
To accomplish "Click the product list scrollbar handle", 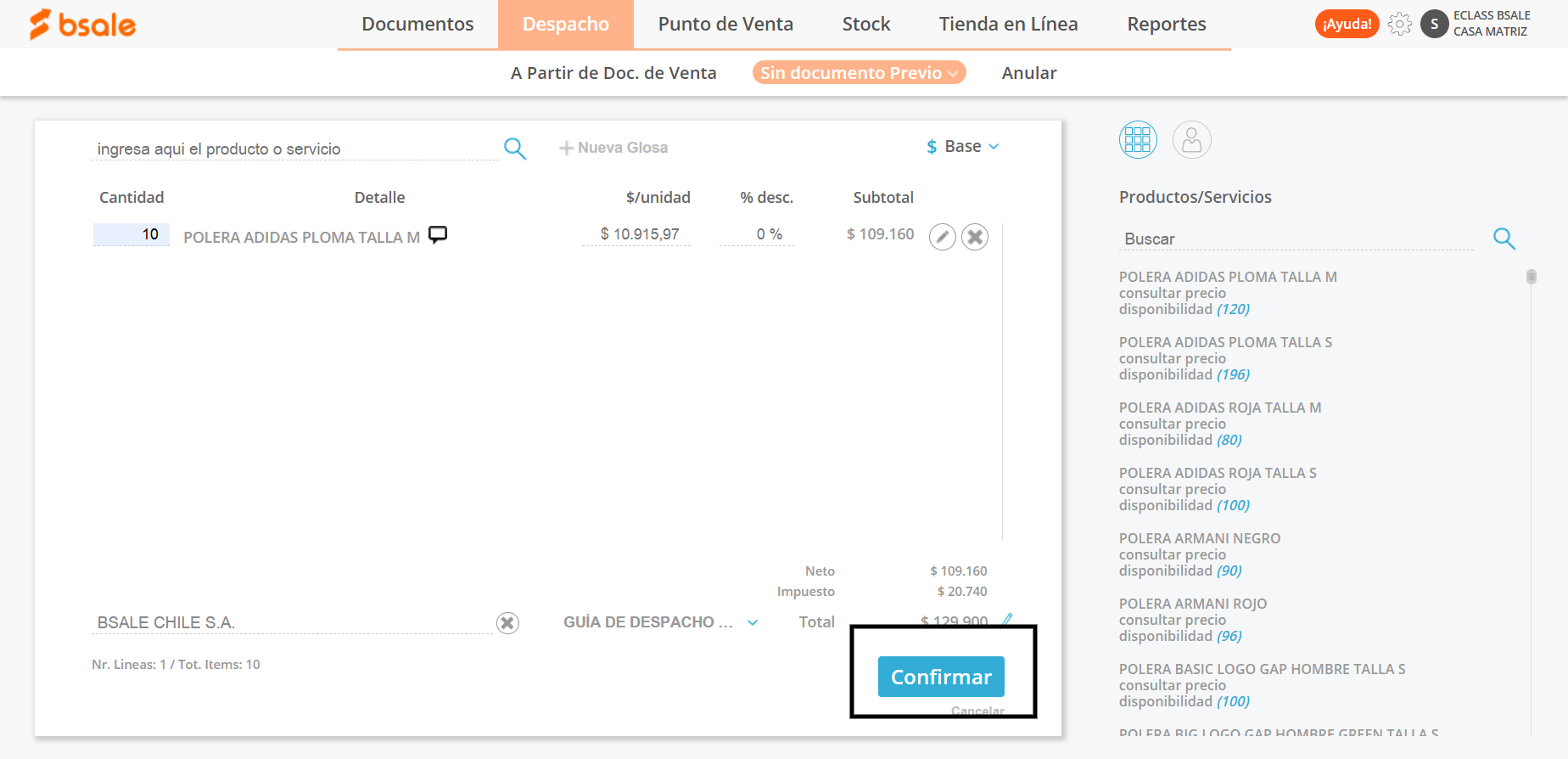I will point(1532,277).
